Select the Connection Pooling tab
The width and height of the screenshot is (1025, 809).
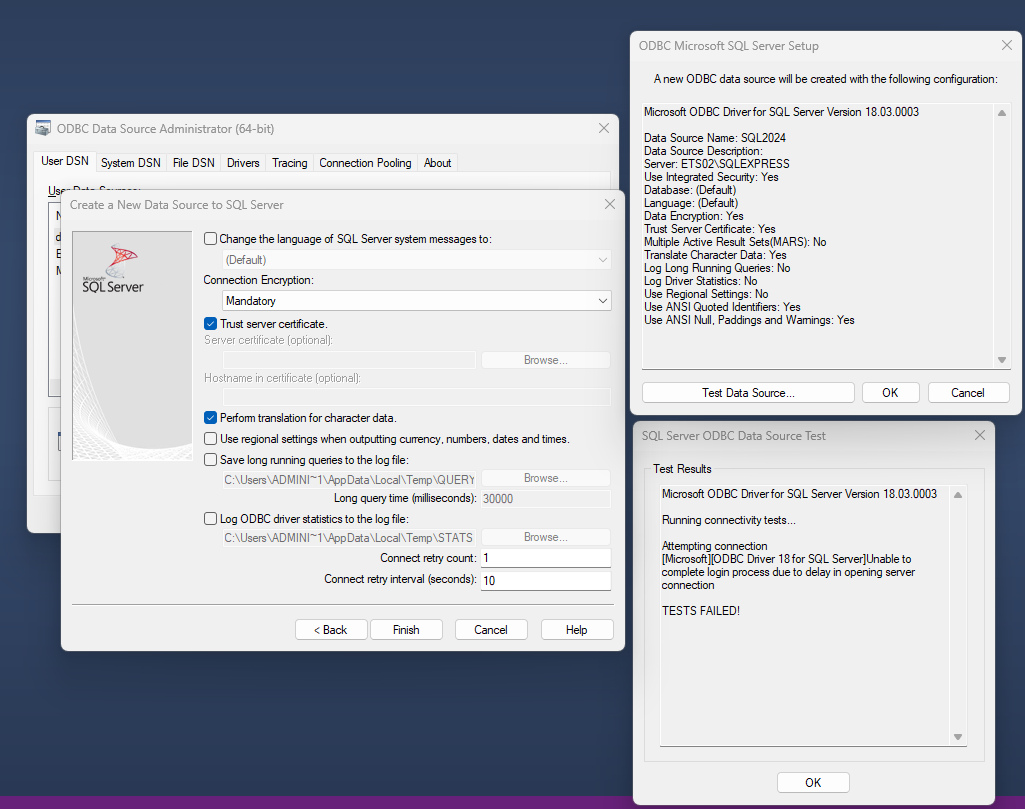pyautogui.click(x=365, y=163)
